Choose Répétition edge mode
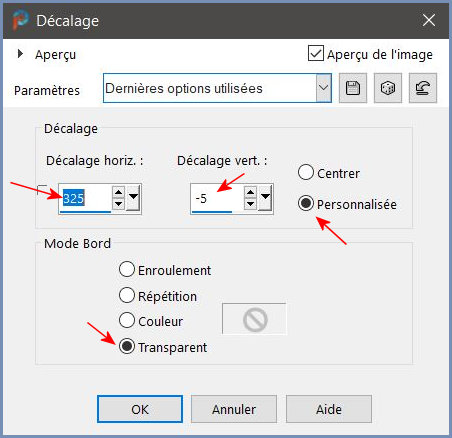452x438 pixels. point(127,295)
